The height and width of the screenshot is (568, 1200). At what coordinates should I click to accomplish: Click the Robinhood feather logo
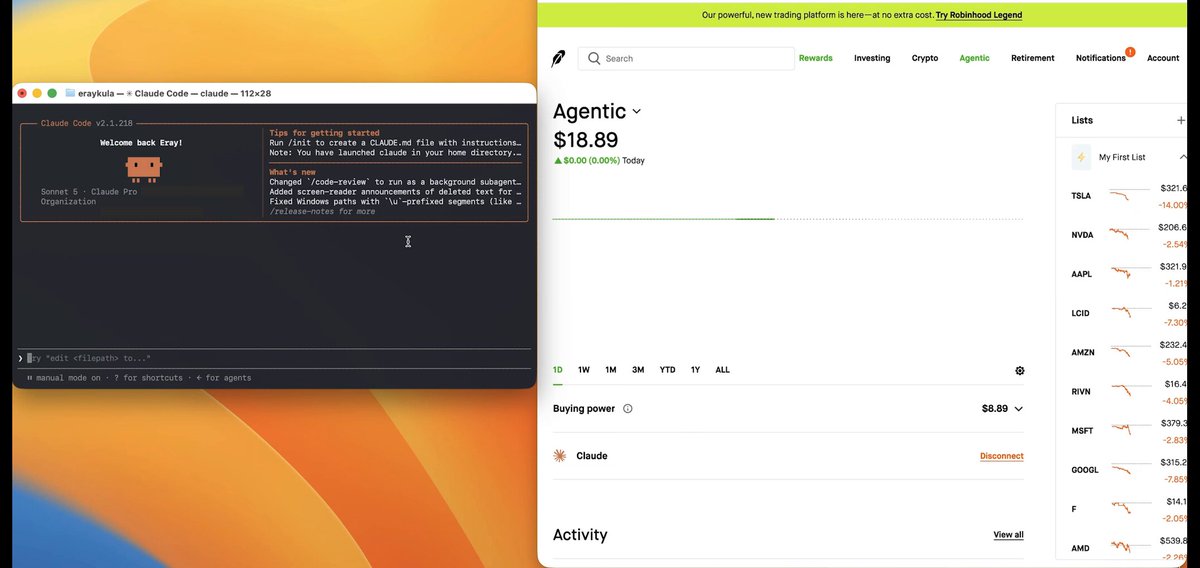(x=558, y=59)
